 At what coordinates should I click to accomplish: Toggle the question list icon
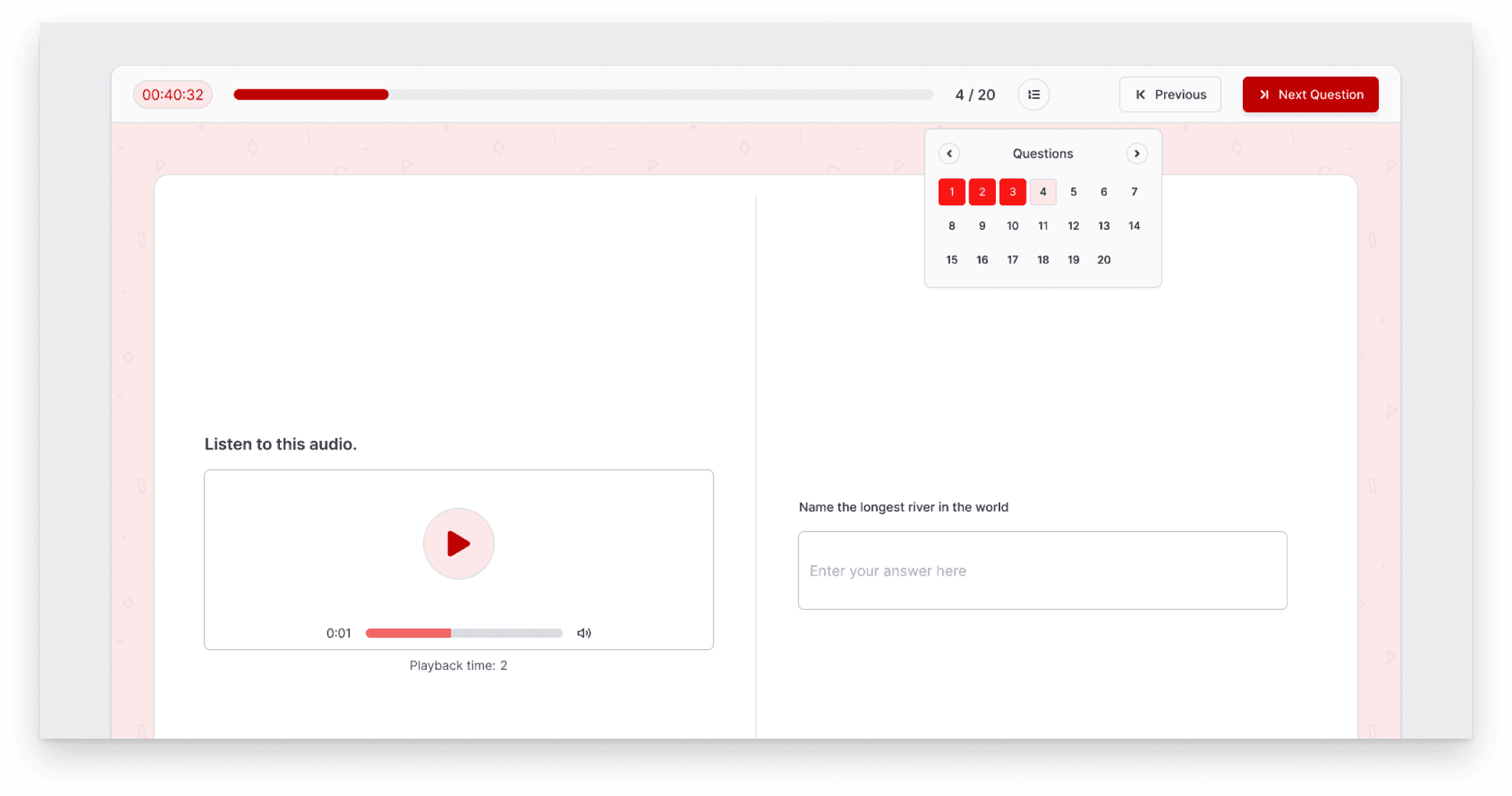click(x=1033, y=94)
